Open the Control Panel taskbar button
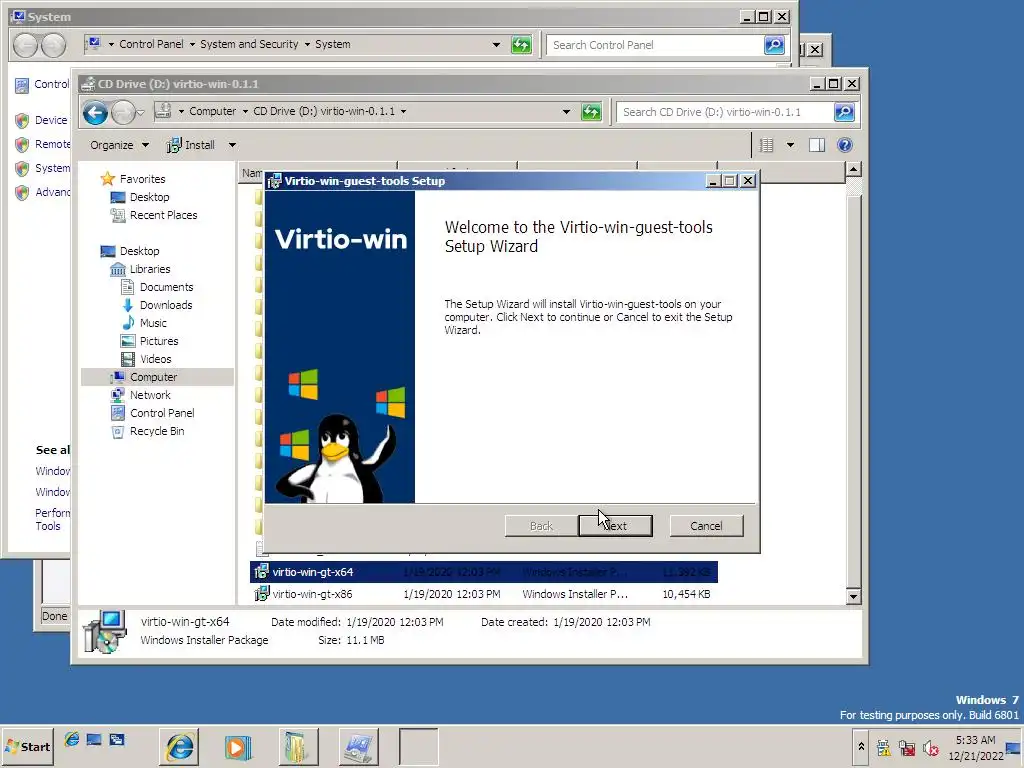The height and width of the screenshot is (768, 1024). click(x=358, y=746)
